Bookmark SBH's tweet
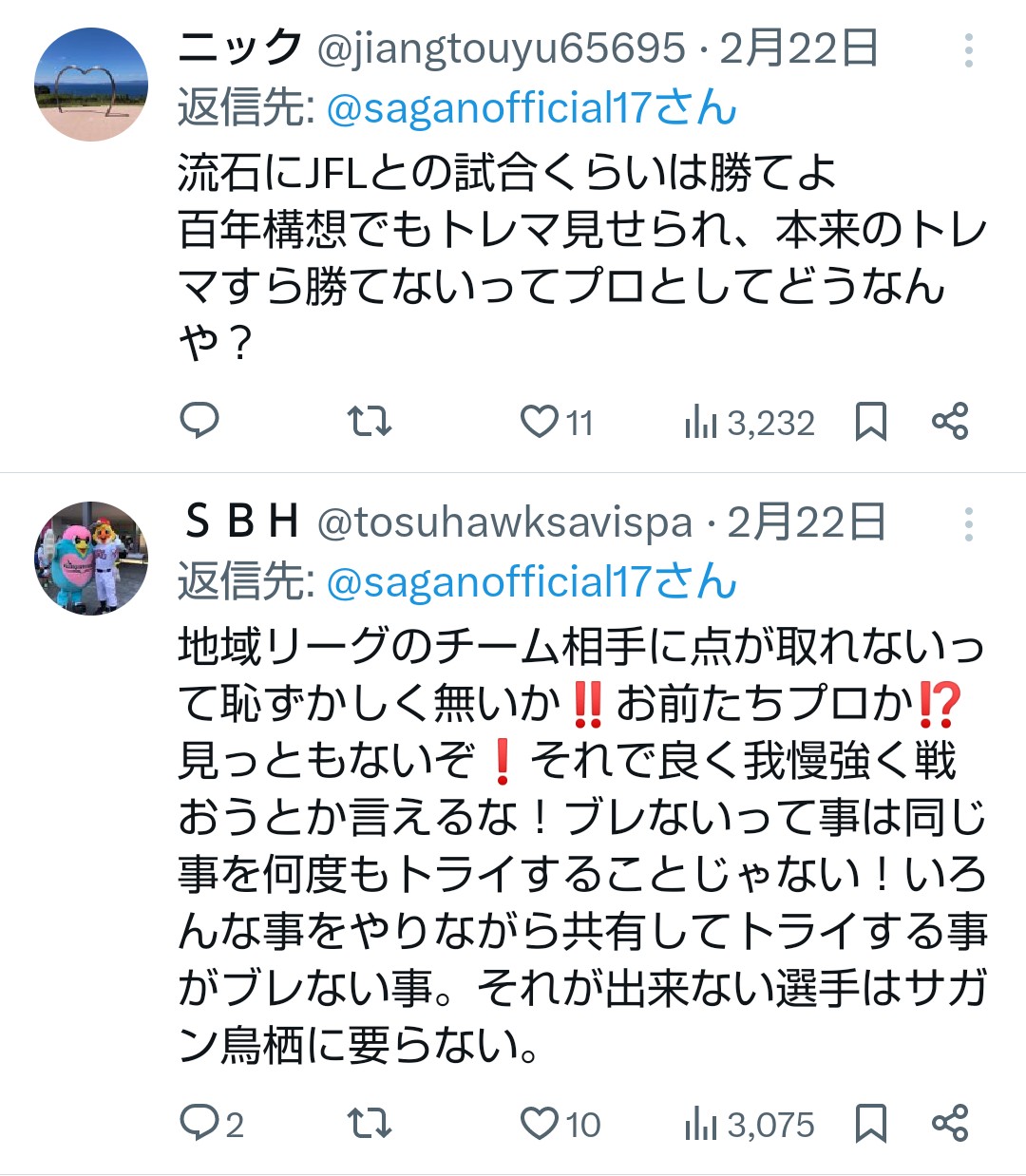This screenshot has width=1026, height=1176. click(870, 1124)
